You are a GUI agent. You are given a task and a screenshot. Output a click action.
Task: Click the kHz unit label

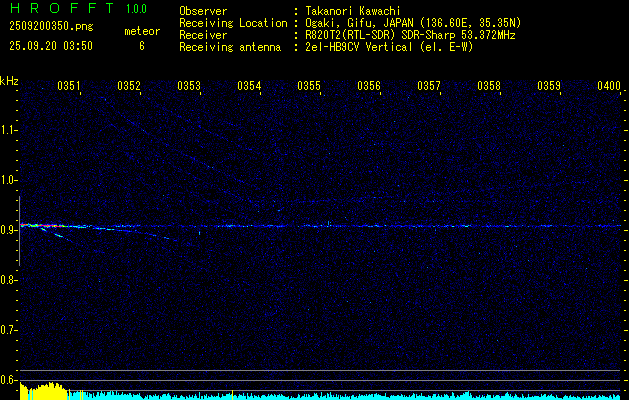[x=10, y=81]
